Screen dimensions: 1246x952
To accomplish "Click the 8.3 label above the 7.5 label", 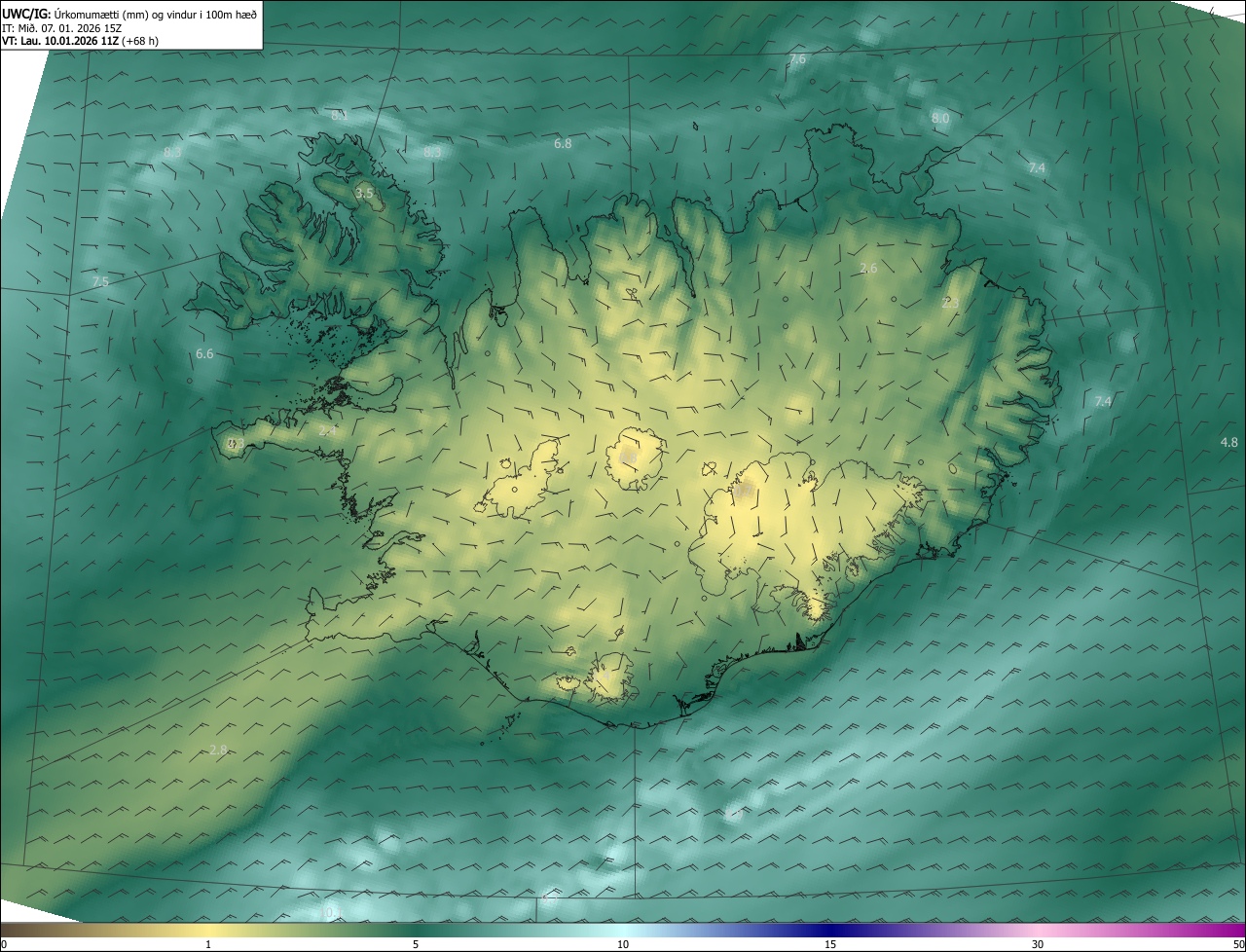I will pos(172,152).
